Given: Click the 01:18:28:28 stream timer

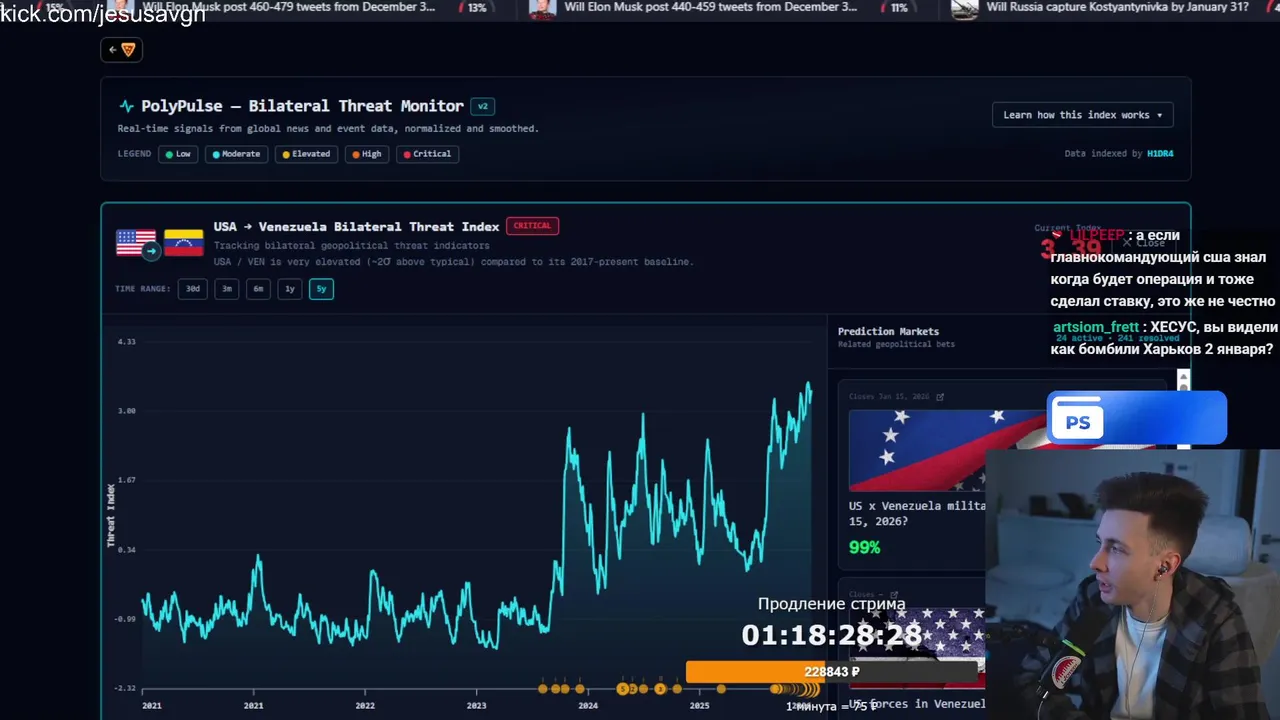Looking at the screenshot, I should pyautogui.click(x=832, y=635).
